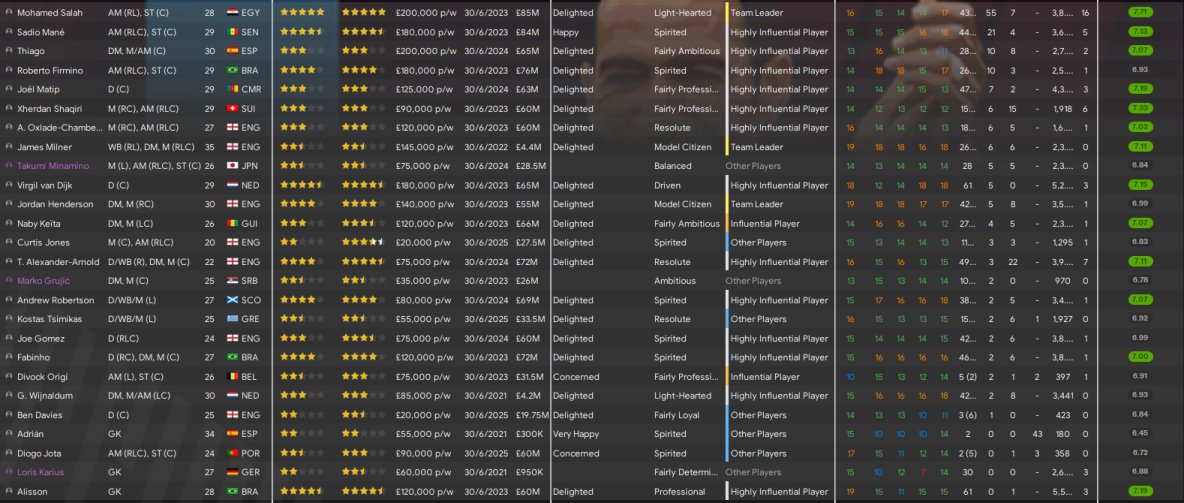Click the Japan flag in Minamino's row
Image resolution: width=1184 pixels, height=503 pixels.
point(233,166)
